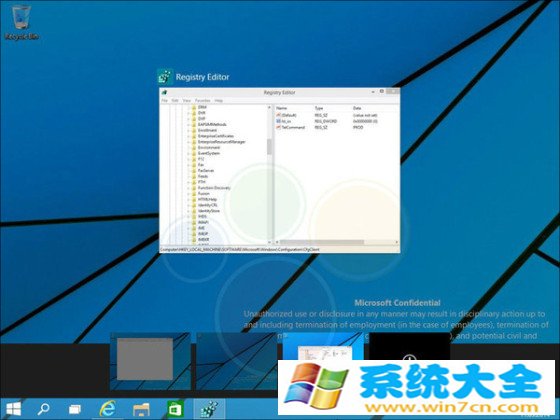Click the REG_DWORD type cell
This screenshot has height=420, width=560.
click(325, 121)
